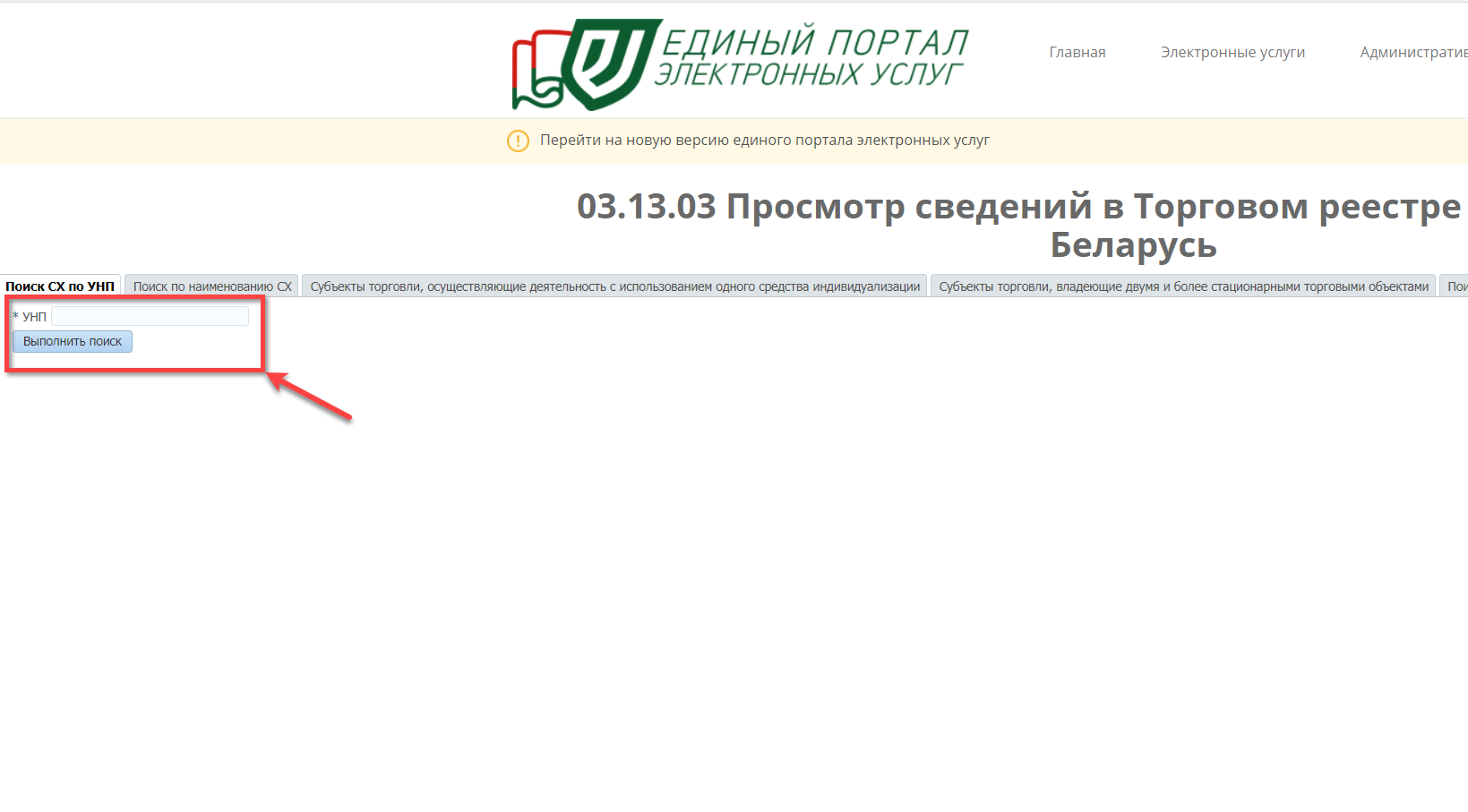Open the Административные menu item at right edge
This screenshot has width=1468, height=812.
click(1413, 52)
